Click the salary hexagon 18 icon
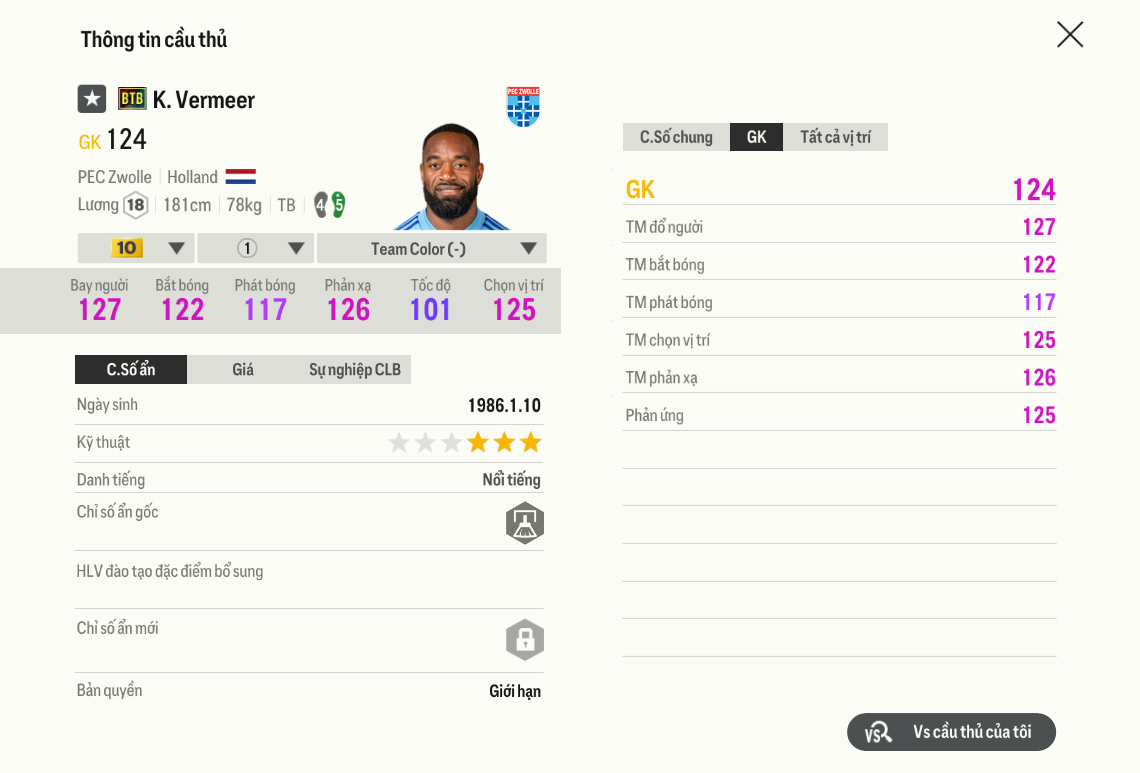1140x773 pixels. (x=135, y=205)
